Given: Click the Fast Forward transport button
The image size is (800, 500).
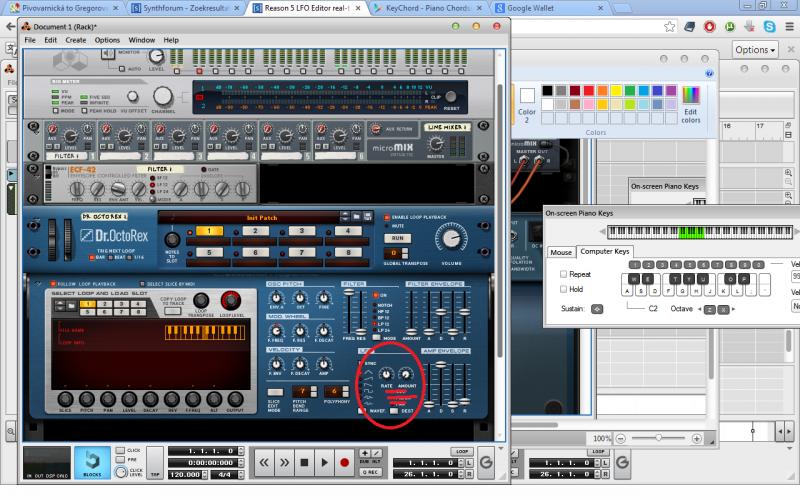Looking at the screenshot, I should click(x=284, y=462).
